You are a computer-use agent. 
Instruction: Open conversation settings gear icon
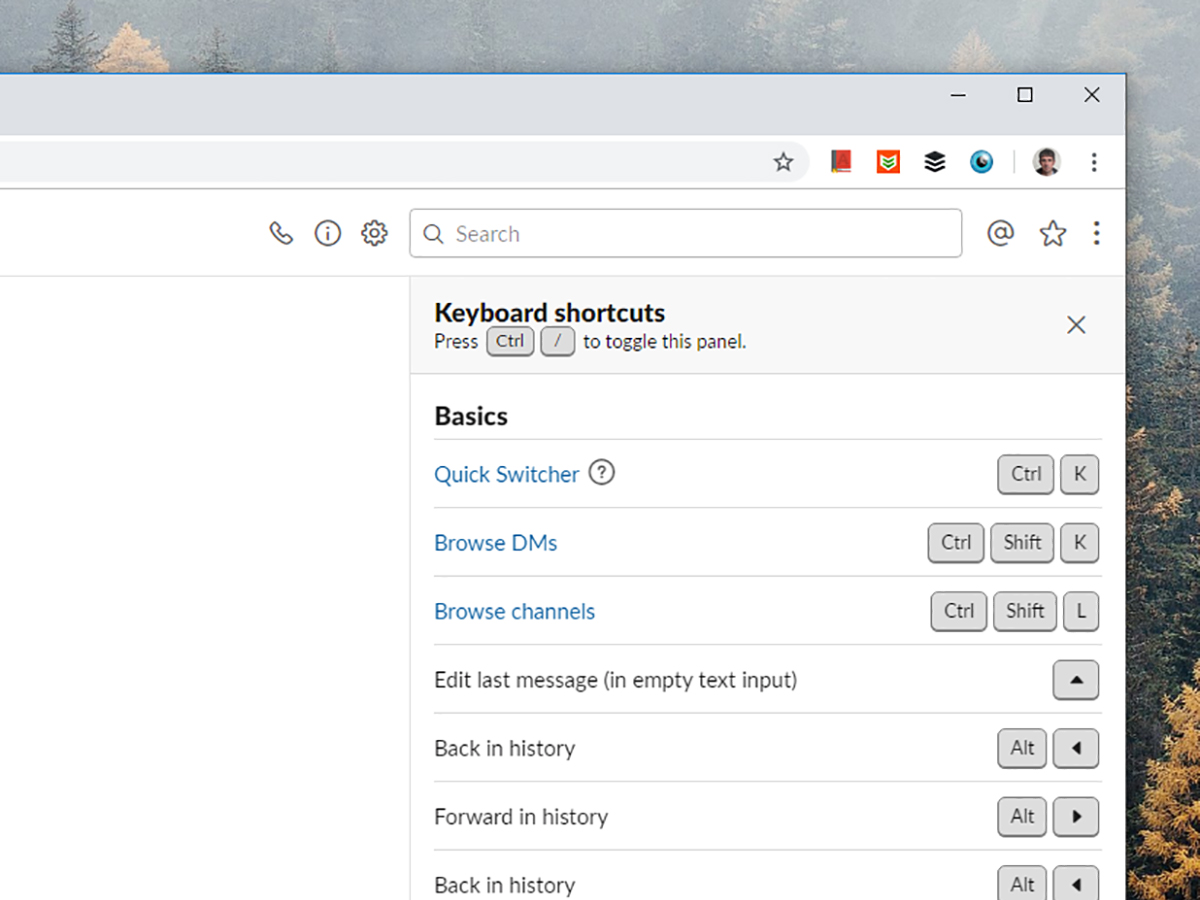pos(375,234)
